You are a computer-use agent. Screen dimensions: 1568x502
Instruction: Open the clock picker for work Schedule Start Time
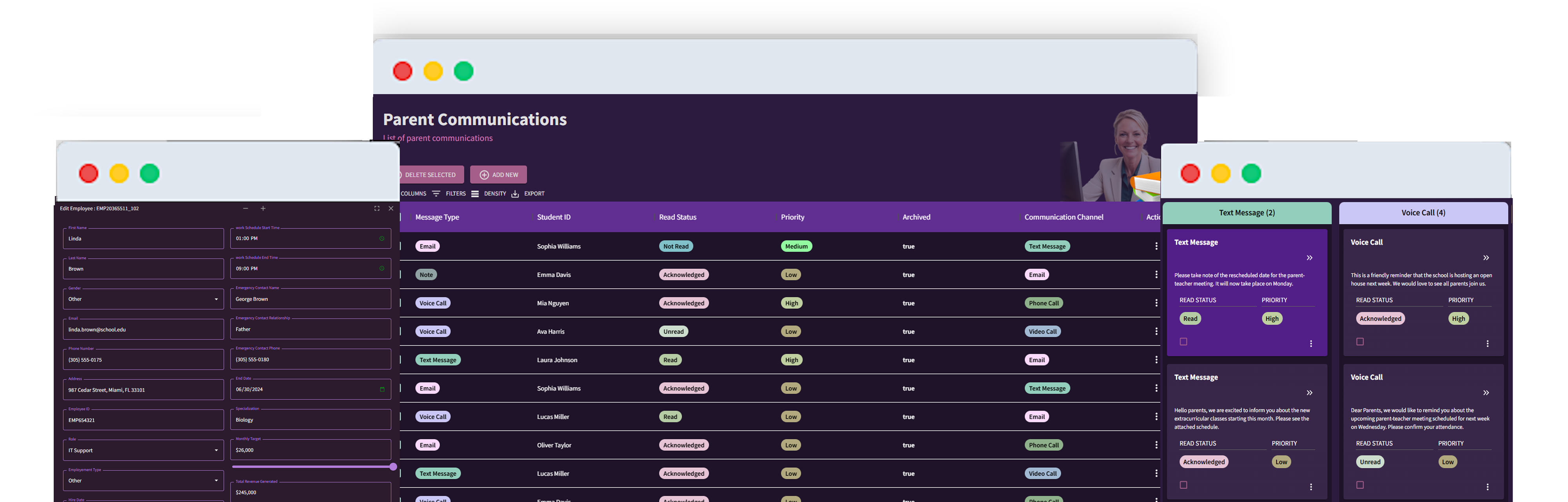coord(382,238)
